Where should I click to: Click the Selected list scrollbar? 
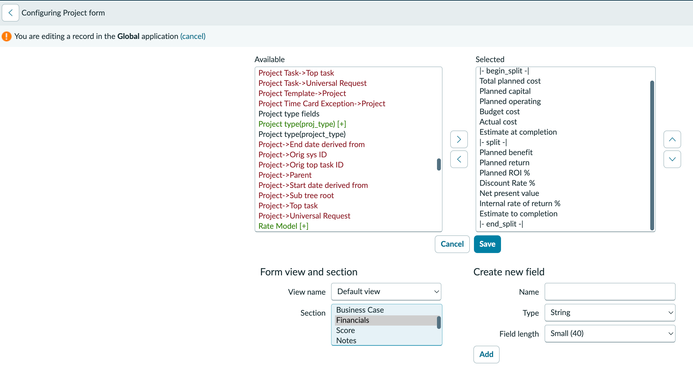[652, 155]
